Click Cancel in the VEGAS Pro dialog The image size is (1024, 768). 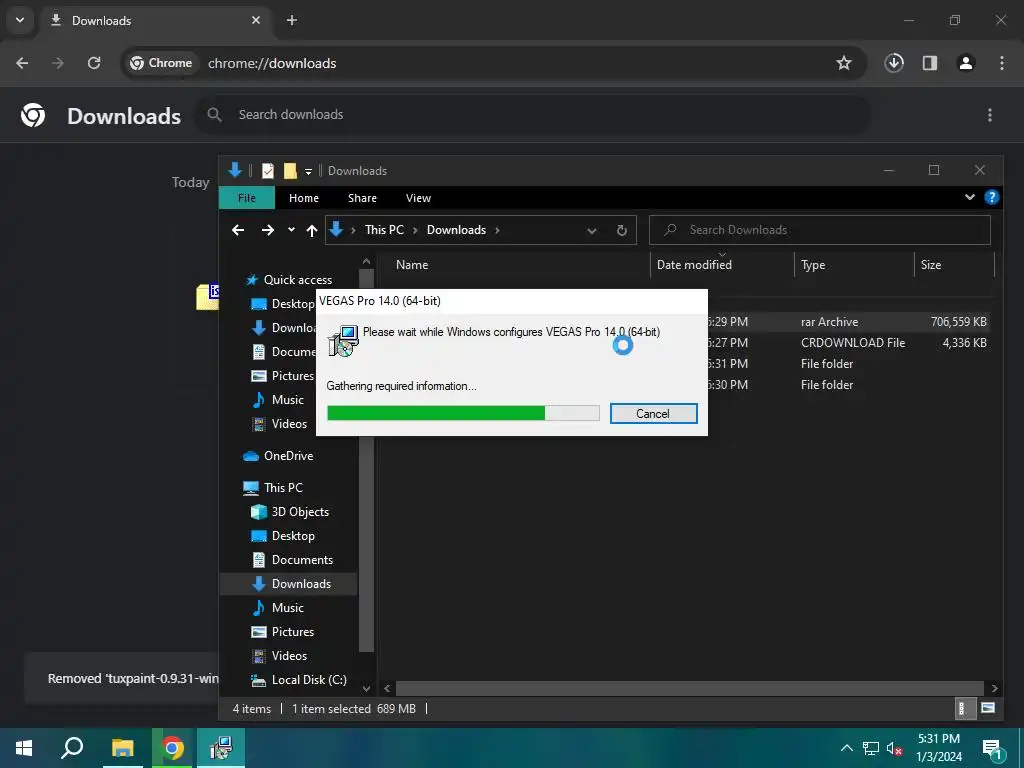click(x=653, y=413)
